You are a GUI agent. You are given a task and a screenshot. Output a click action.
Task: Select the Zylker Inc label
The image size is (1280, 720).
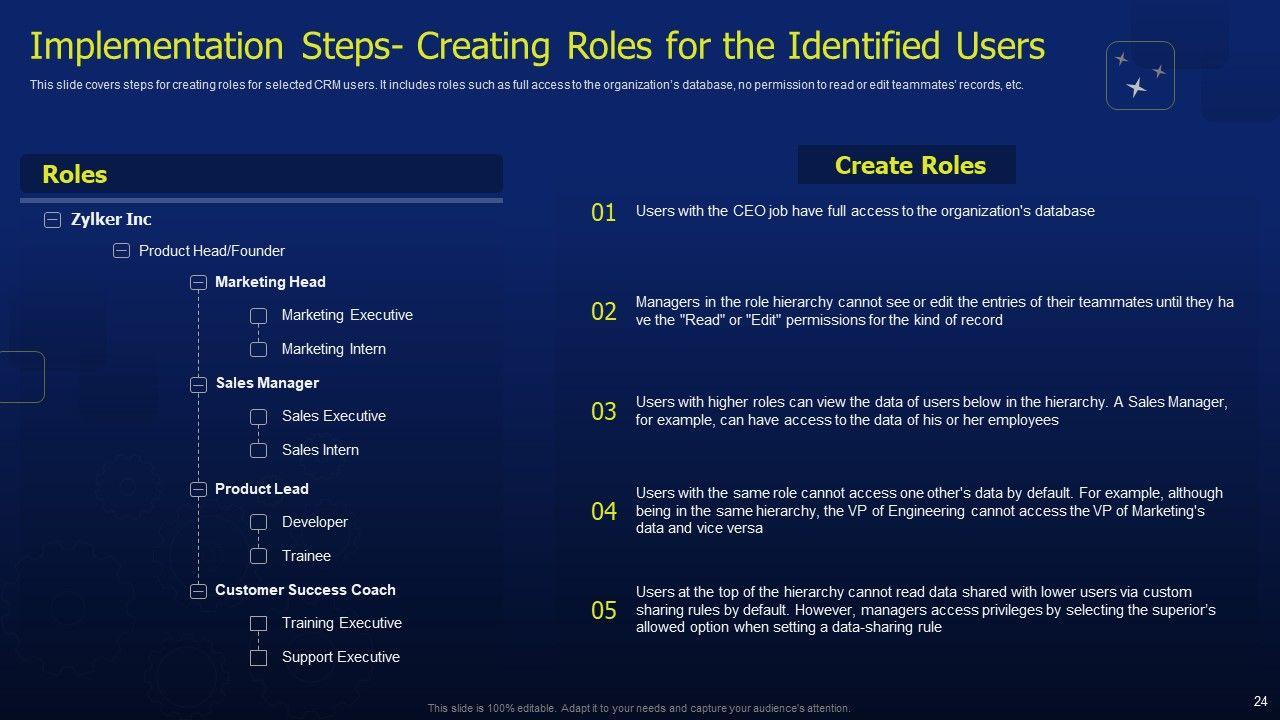point(111,219)
